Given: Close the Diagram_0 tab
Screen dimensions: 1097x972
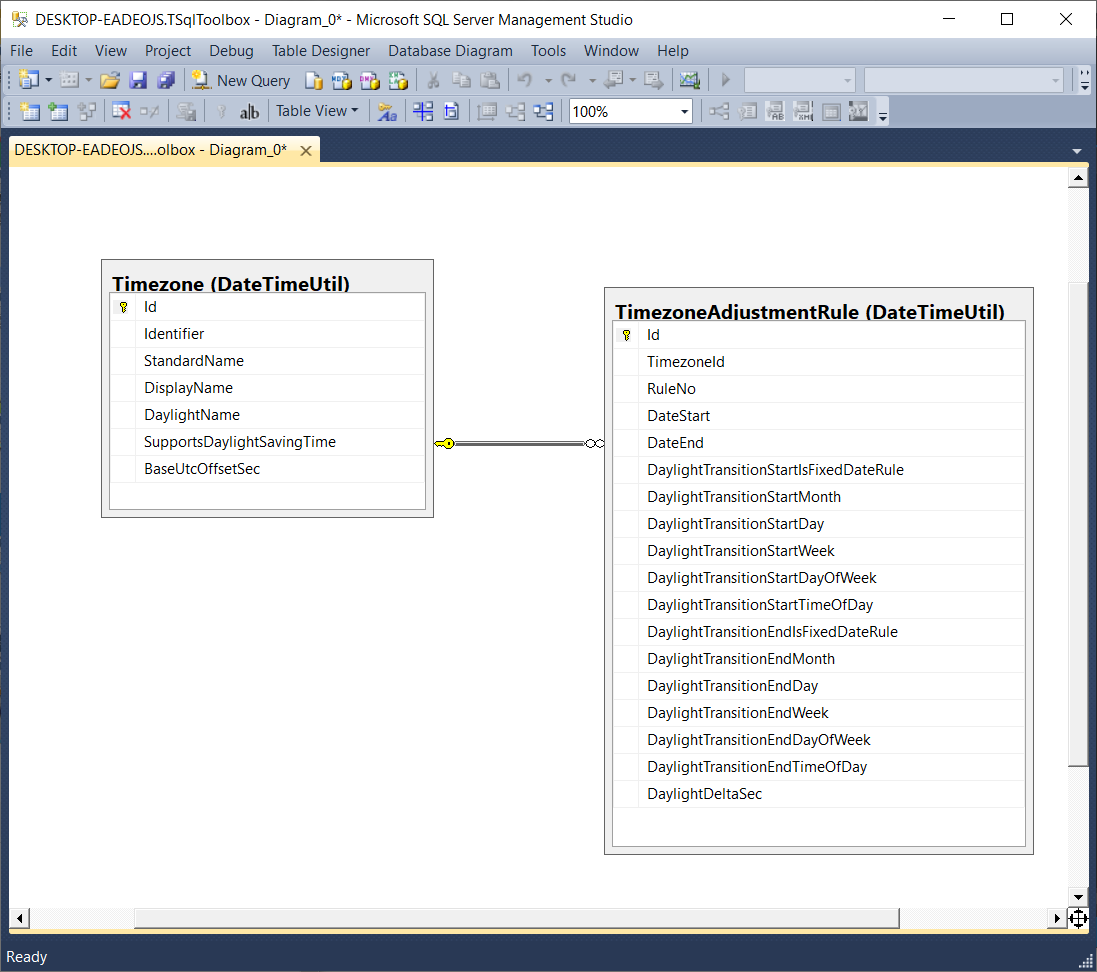Looking at the screenshot, I should click(306, 151).
